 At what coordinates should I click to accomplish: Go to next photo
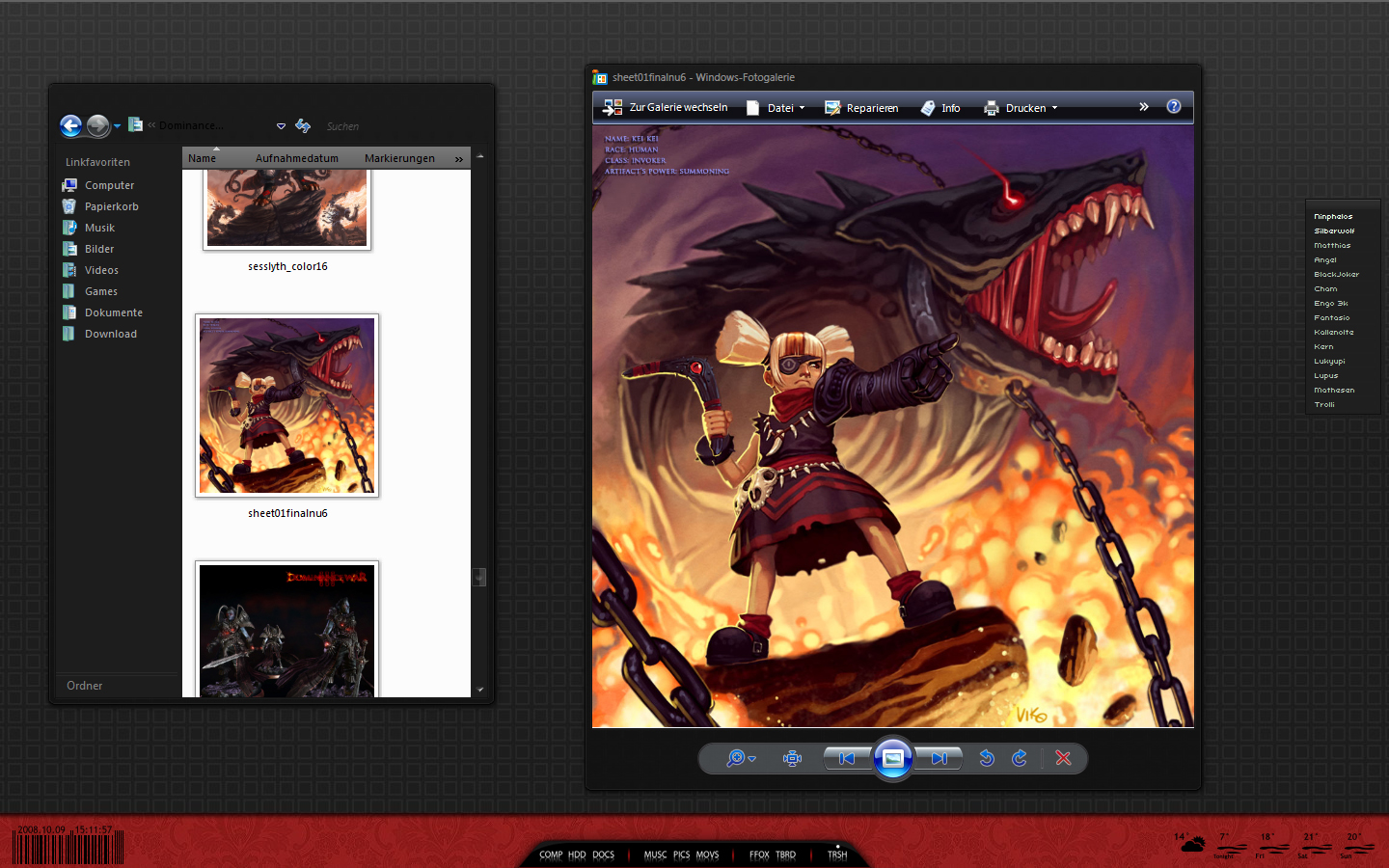pyautogui.click(x=939, y=758)
